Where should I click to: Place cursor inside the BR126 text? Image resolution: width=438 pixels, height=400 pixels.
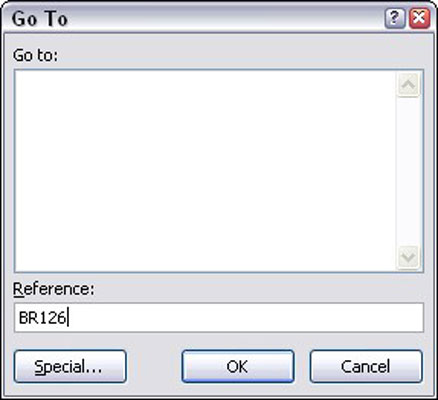coord(42,318)
